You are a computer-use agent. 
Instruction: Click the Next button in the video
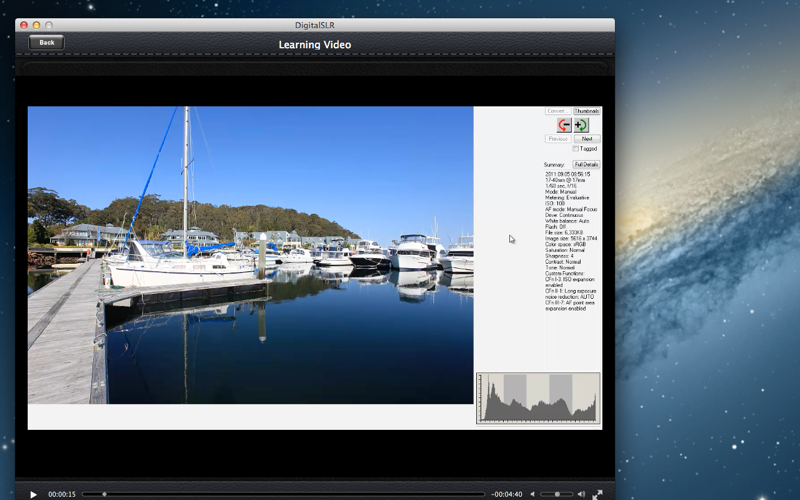tap(587, 139)
